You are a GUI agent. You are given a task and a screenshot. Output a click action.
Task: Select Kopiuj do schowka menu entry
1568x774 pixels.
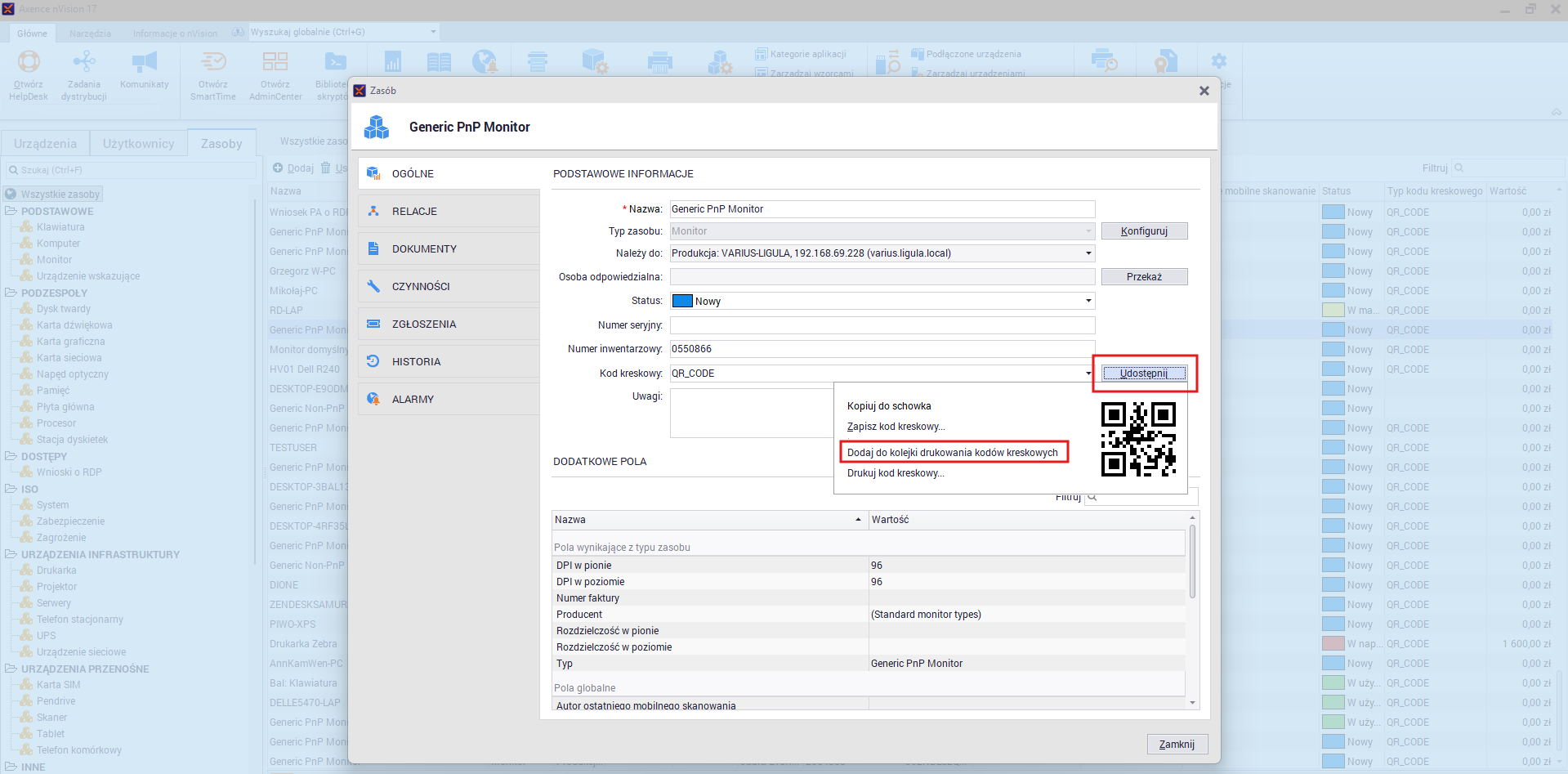coord(889,406)
